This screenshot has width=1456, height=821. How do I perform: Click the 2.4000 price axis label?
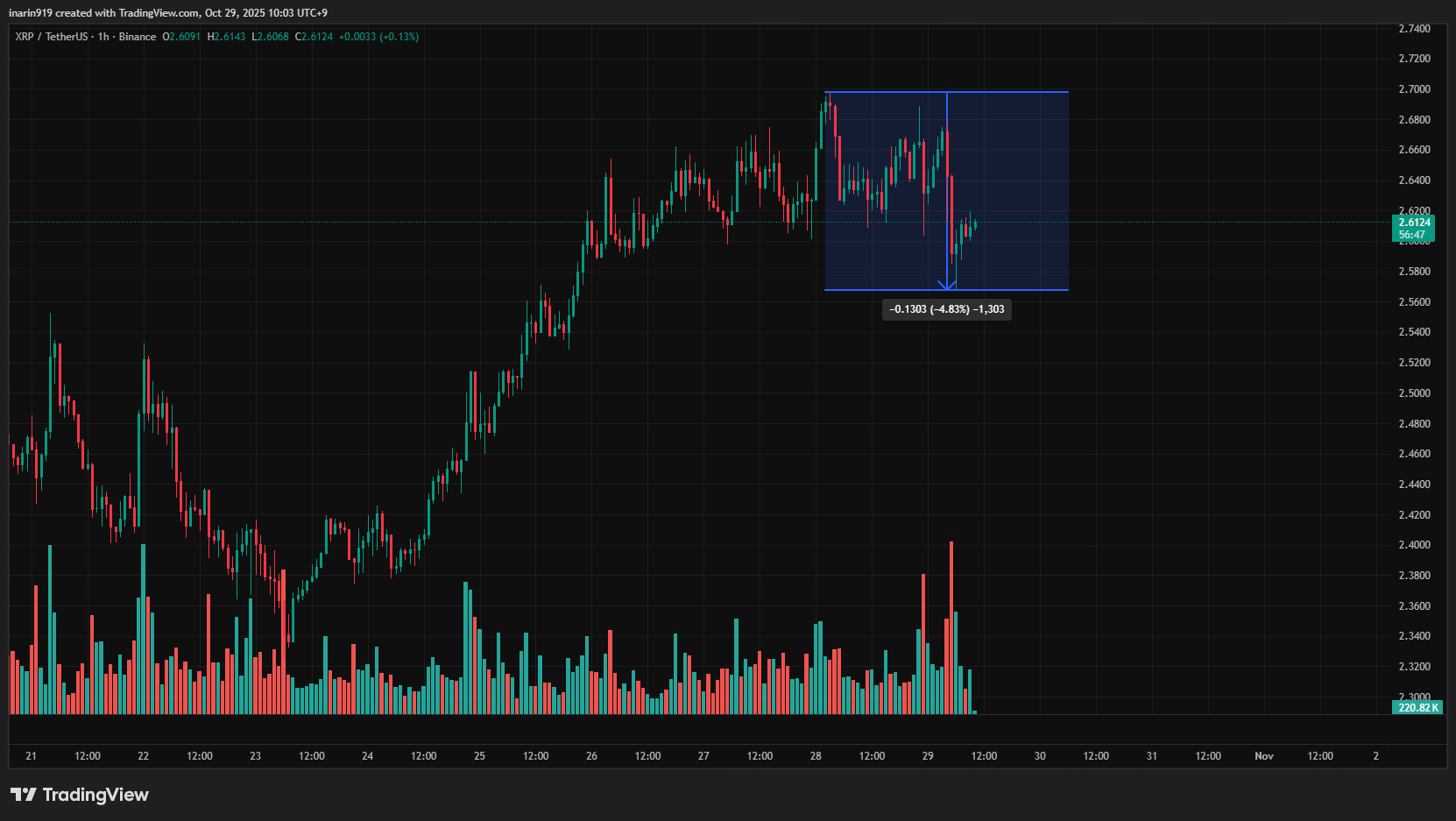pyautogui.click(x=1414, y=545)
